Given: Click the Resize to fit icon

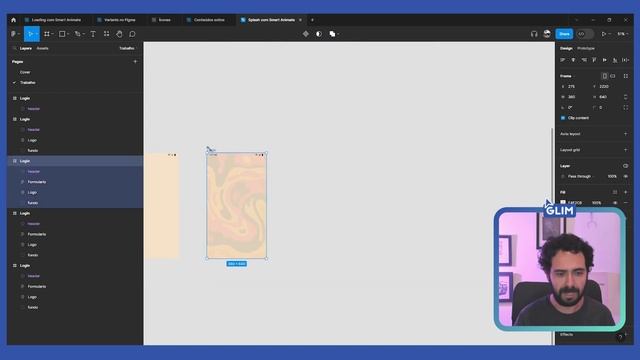Looking at the screenshot, I should pos(626,76).
